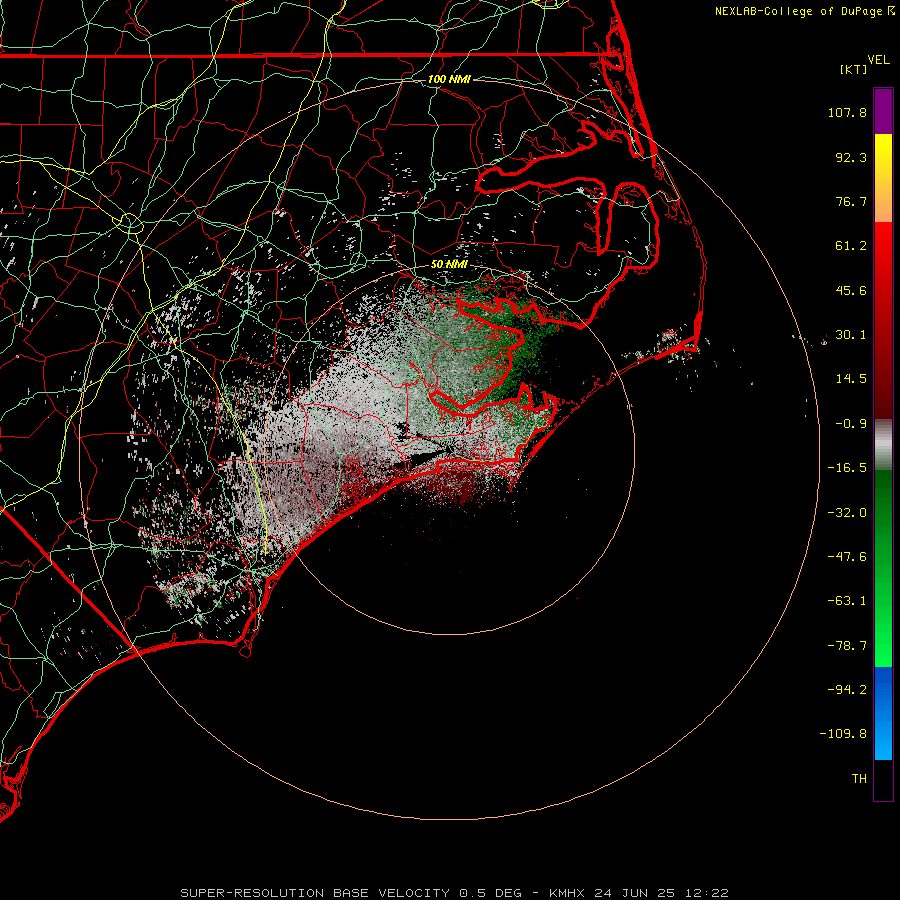Screen dimensions: 900x900
Task: Click the 100 NMI range ring label
Action: point(449,79)
